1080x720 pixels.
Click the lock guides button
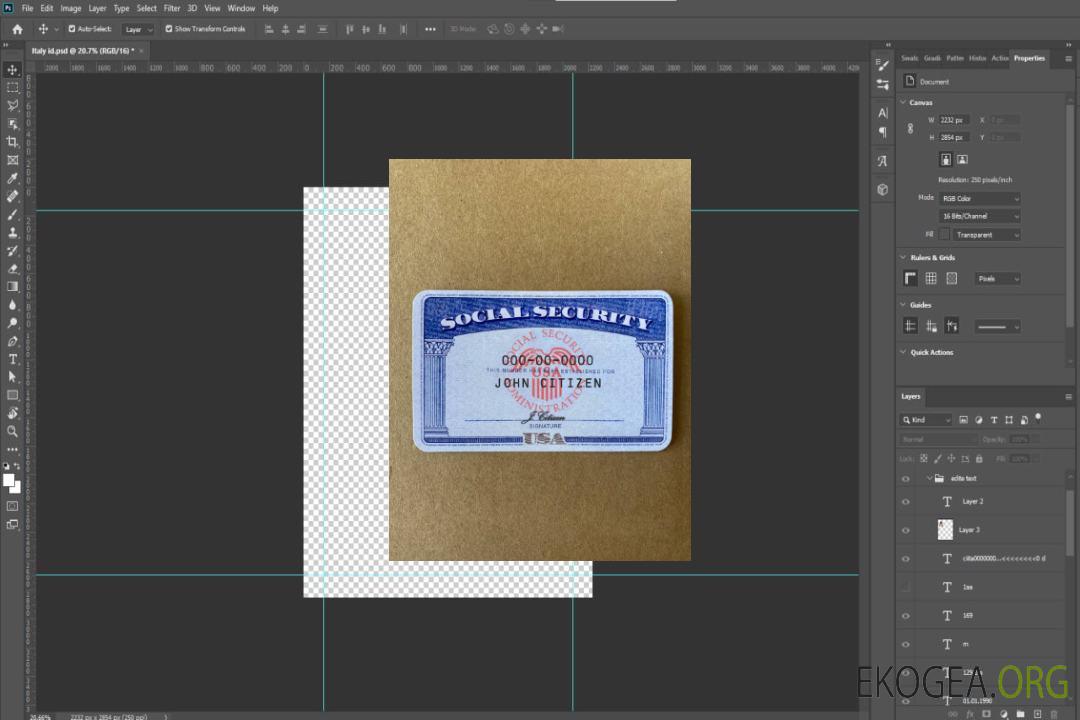931,326
